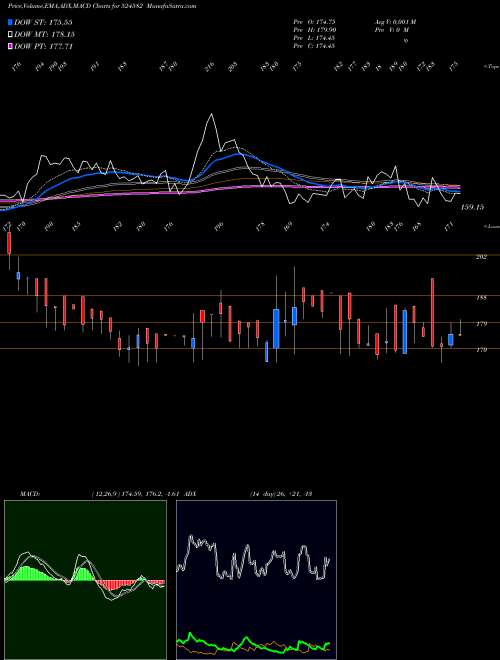Click the last blue candlestick at far right
The width and height of the screenshot is (500, 660).
tap(451, 340)
